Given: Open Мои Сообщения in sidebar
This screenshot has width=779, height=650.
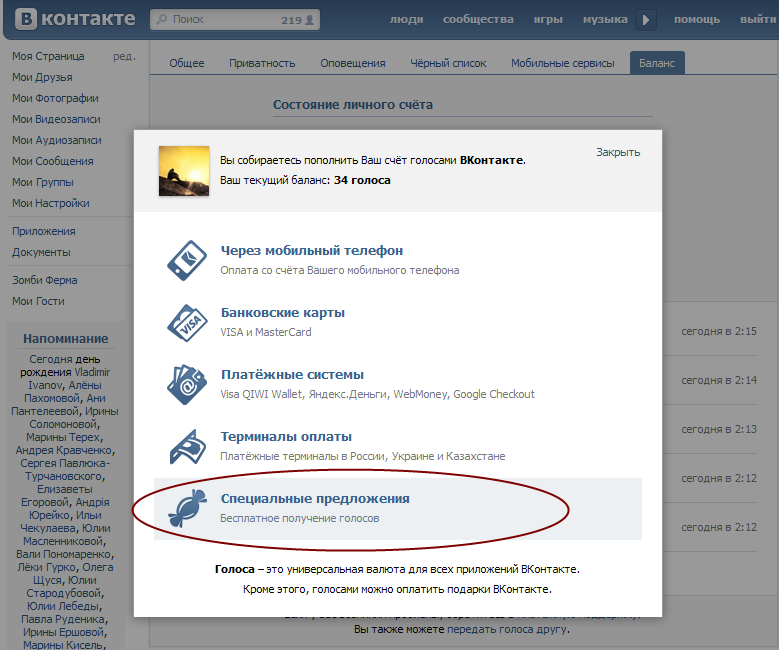Looking at the screenshot, I should (x=53, y=161).
